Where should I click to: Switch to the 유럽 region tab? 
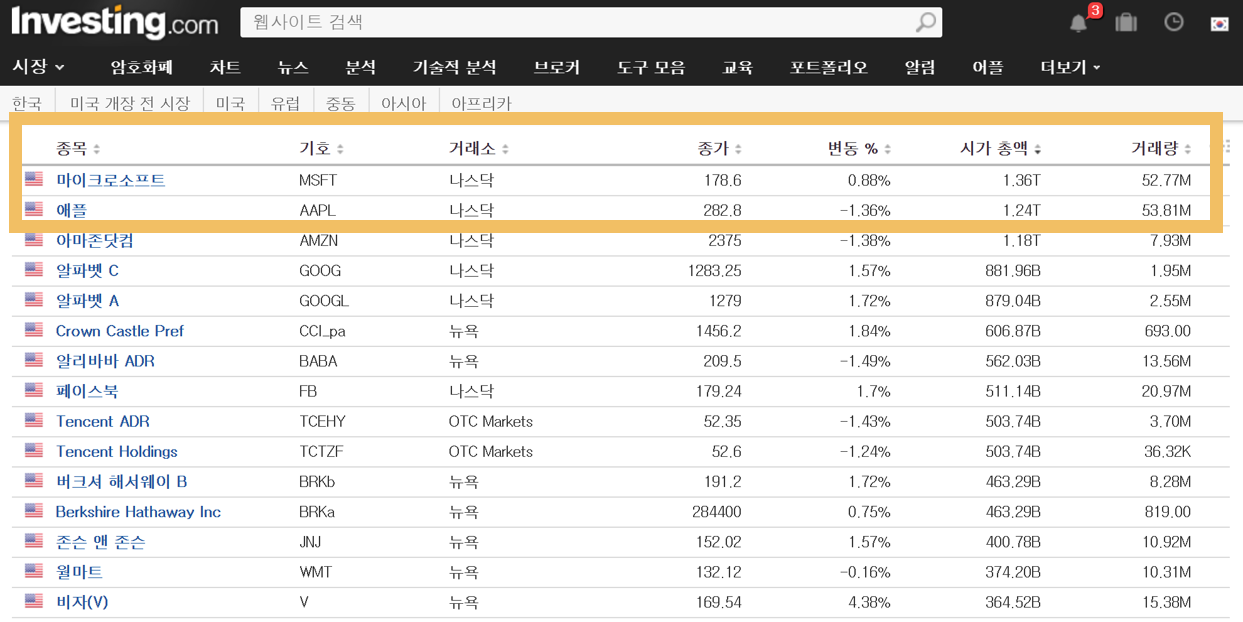[285, 103]
